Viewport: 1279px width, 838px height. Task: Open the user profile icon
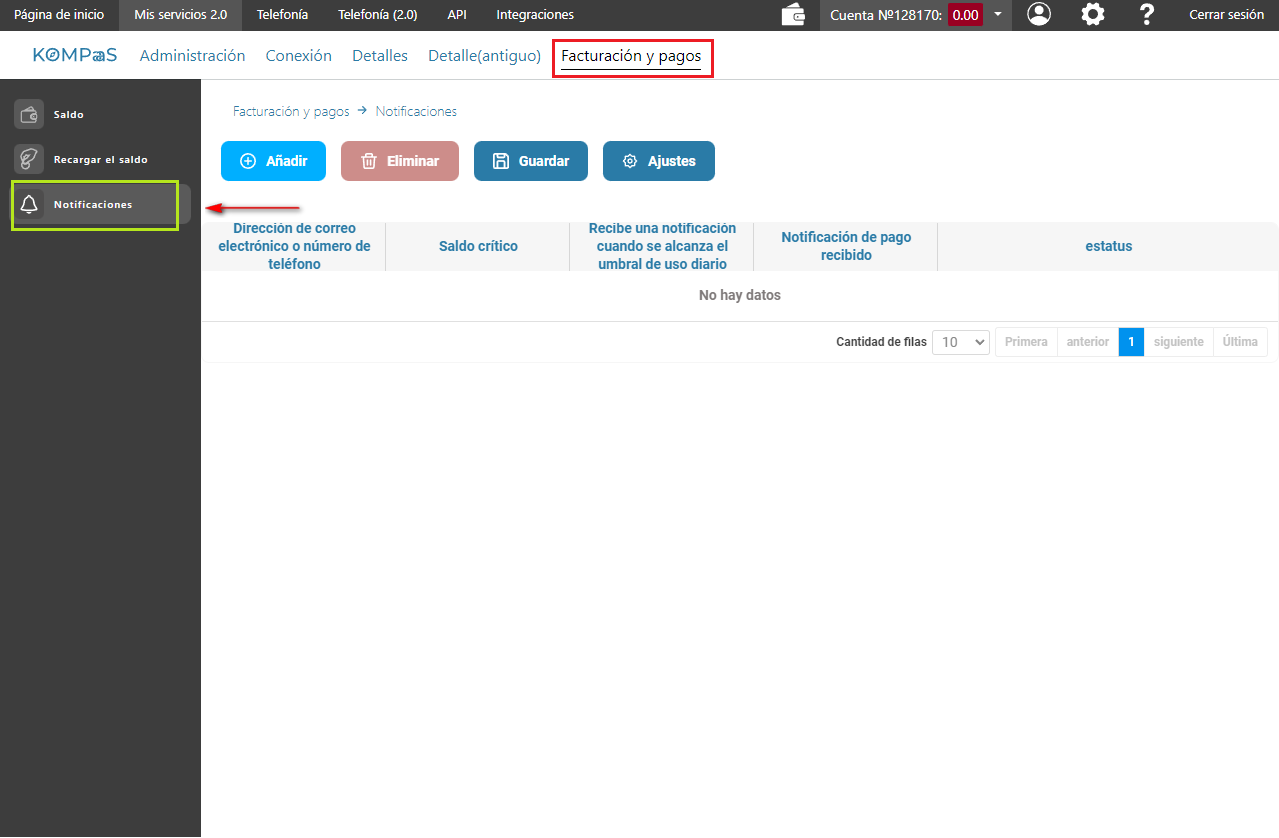1039,14
